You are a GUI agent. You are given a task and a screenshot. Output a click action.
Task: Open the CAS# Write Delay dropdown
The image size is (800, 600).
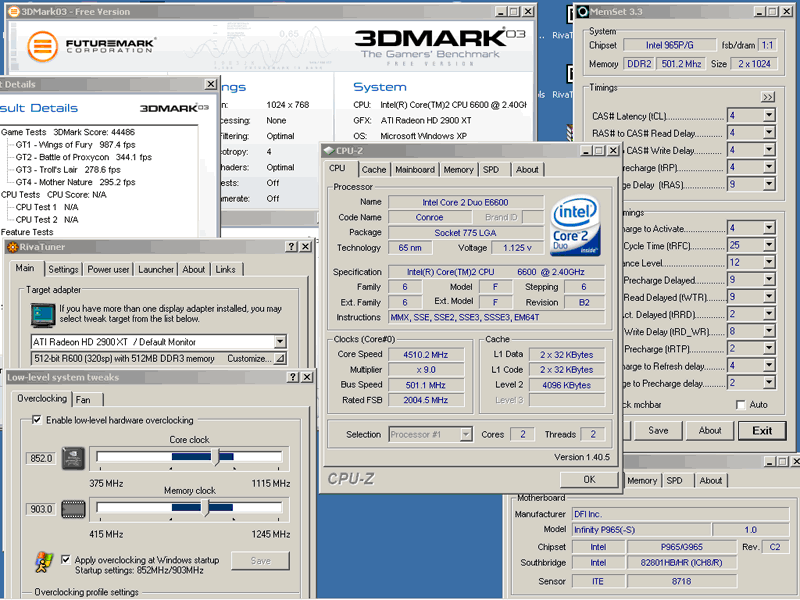[769, 151]
